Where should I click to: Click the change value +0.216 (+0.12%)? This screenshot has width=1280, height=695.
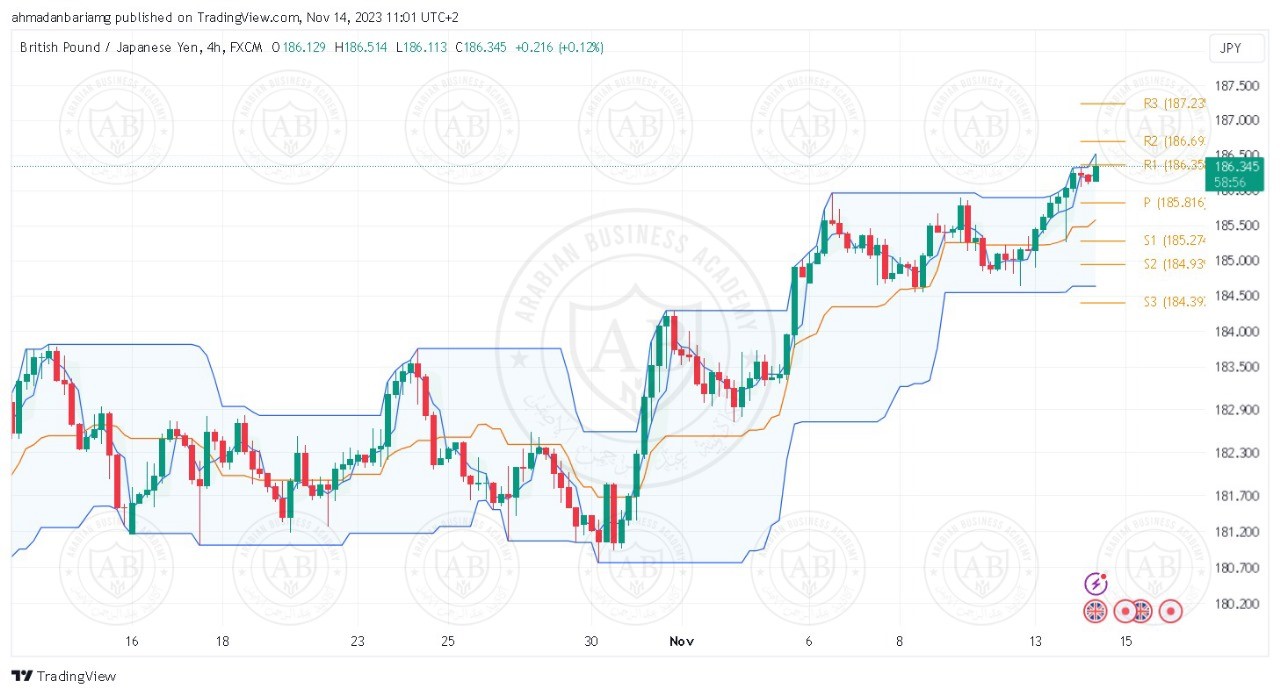[560, 47]
